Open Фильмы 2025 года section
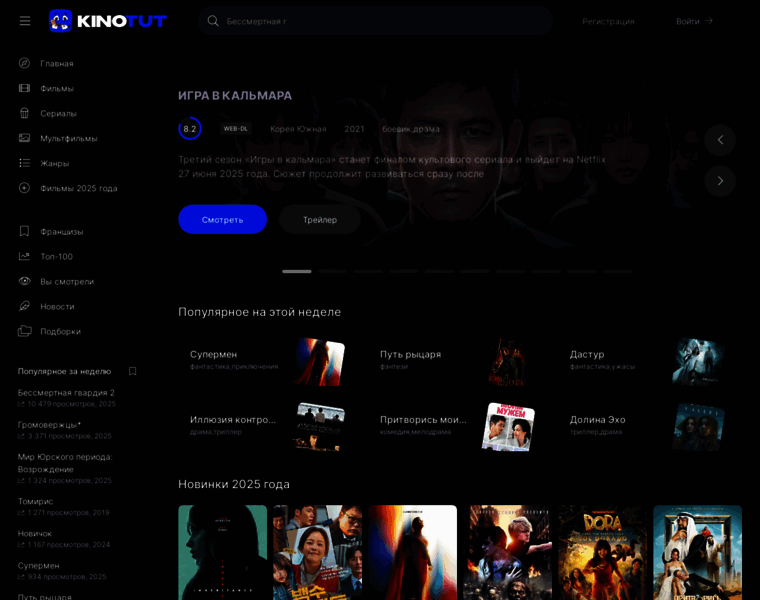The image size is (760, 600). (79, 189)
